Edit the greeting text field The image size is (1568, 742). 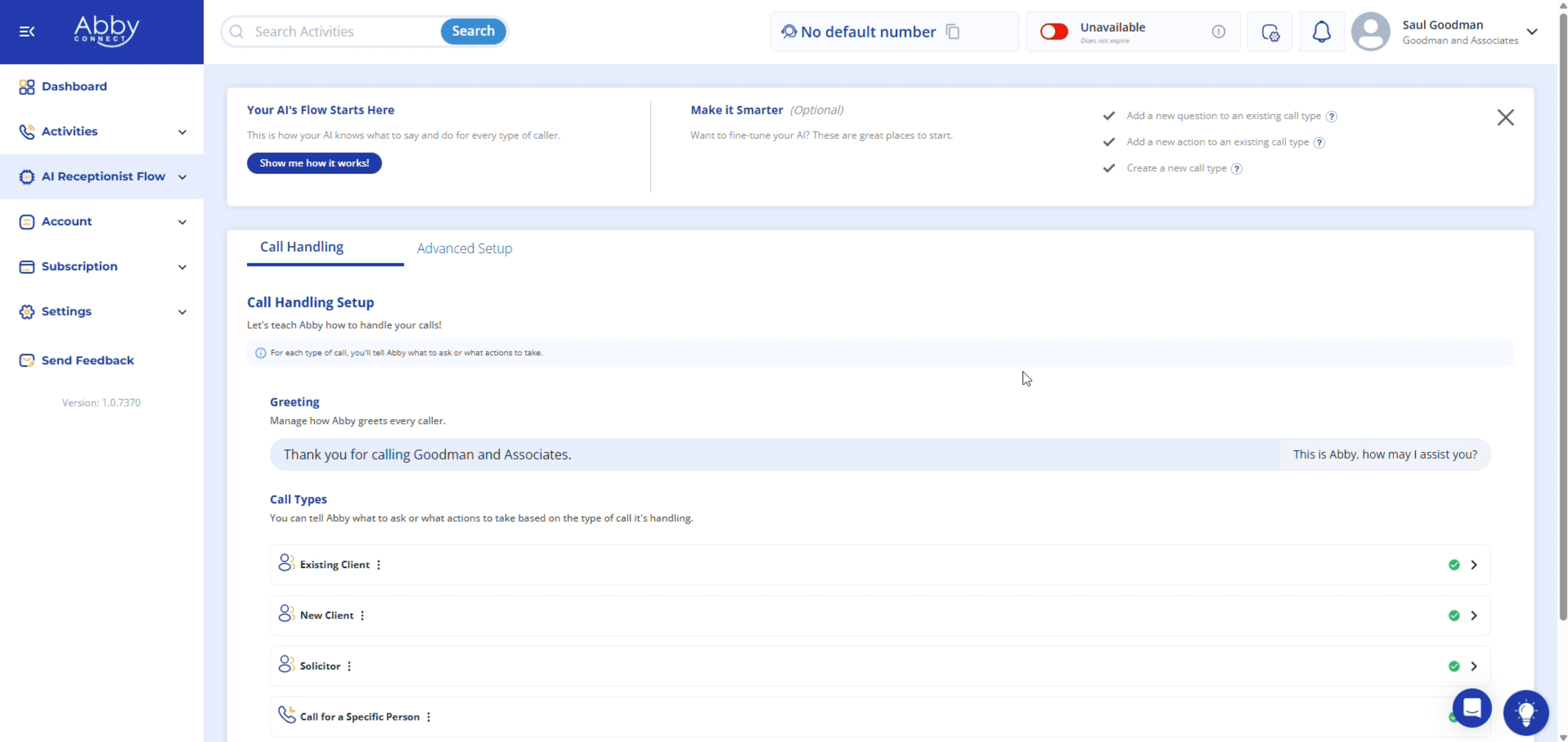pos(774,455)
